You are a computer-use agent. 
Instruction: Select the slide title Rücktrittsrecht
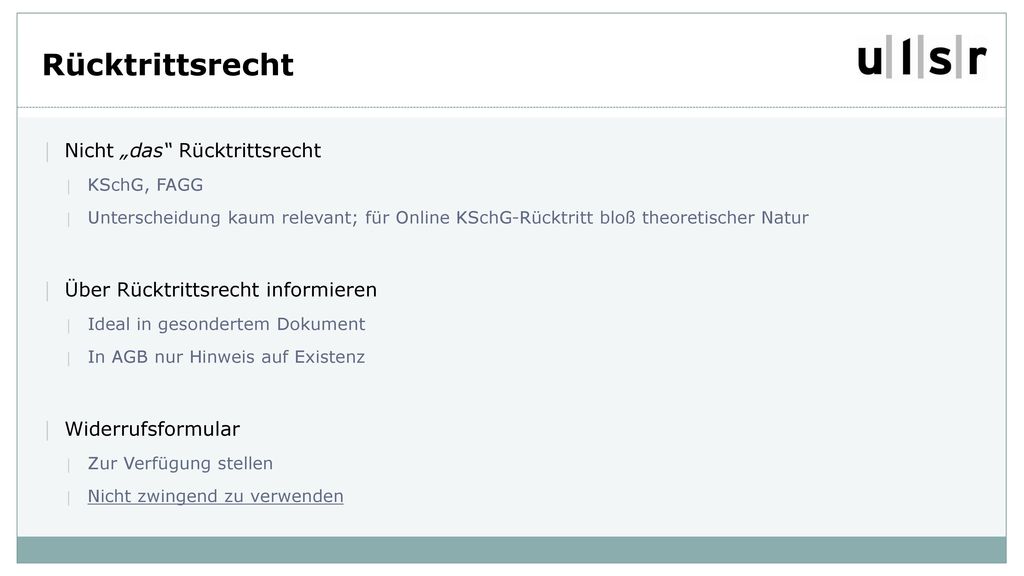pyautogui.click(x=168, y=65)
